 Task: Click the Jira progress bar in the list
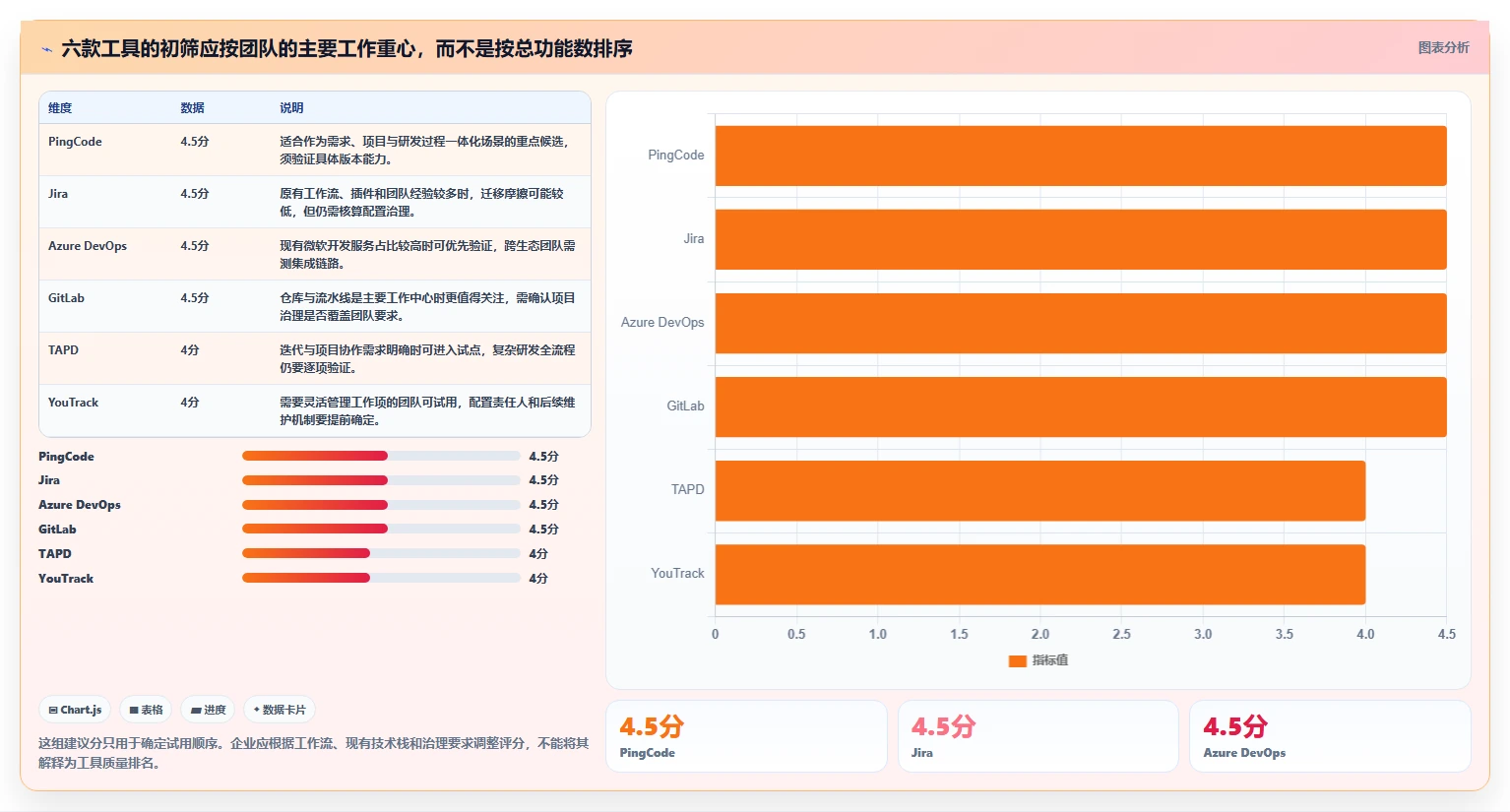pyautogui.click(x=381, y=480)
